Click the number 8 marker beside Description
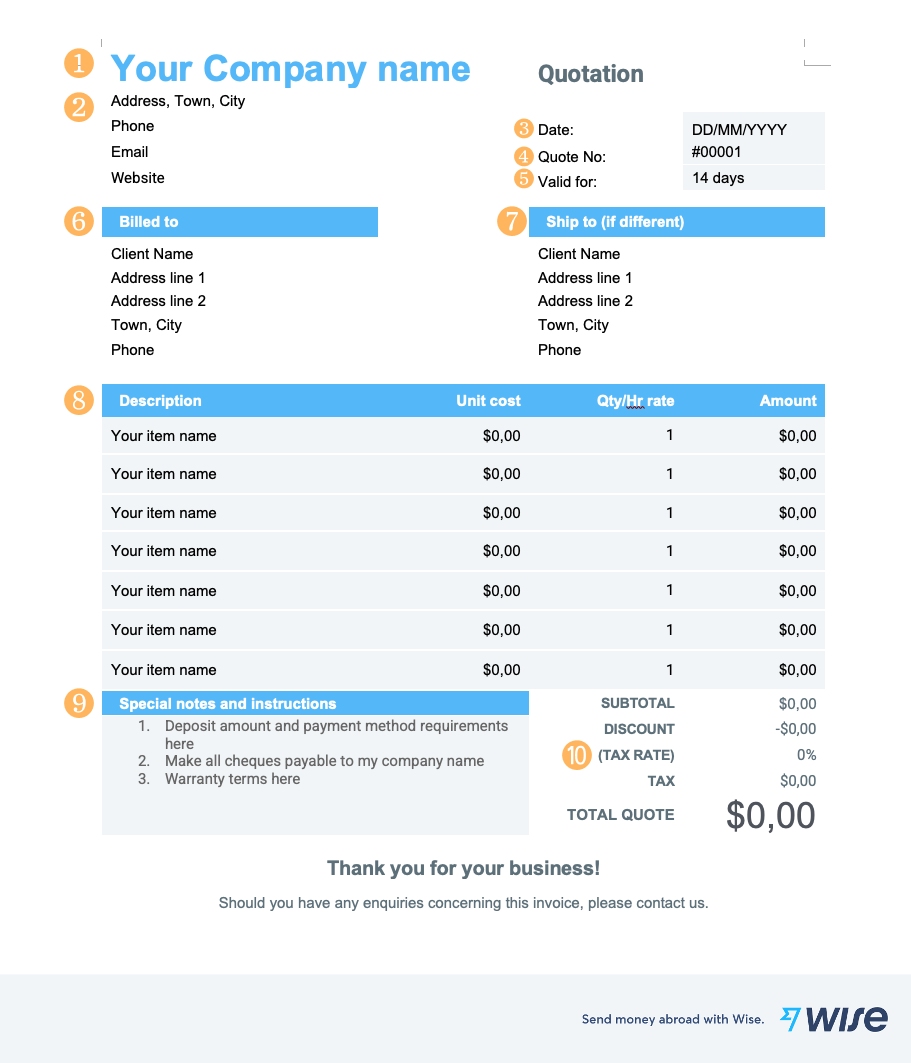Image resolution: width=911 pixels, height=1063 pixels. 79,400
